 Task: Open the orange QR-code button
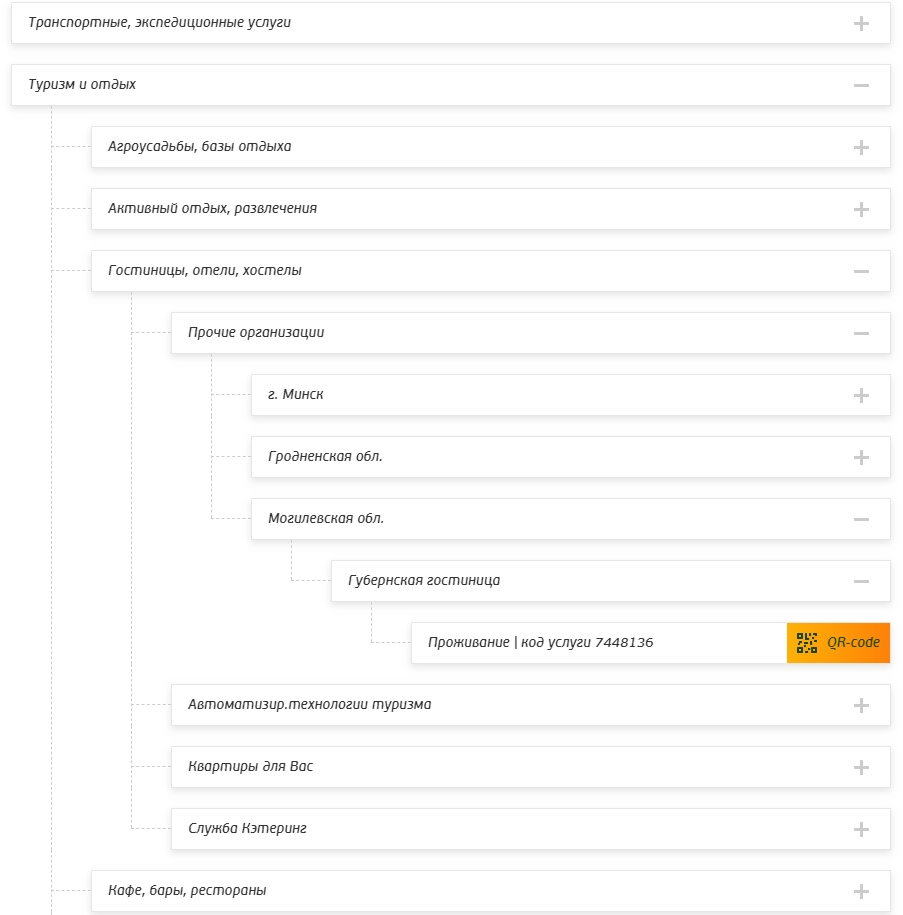pos(838,643)
